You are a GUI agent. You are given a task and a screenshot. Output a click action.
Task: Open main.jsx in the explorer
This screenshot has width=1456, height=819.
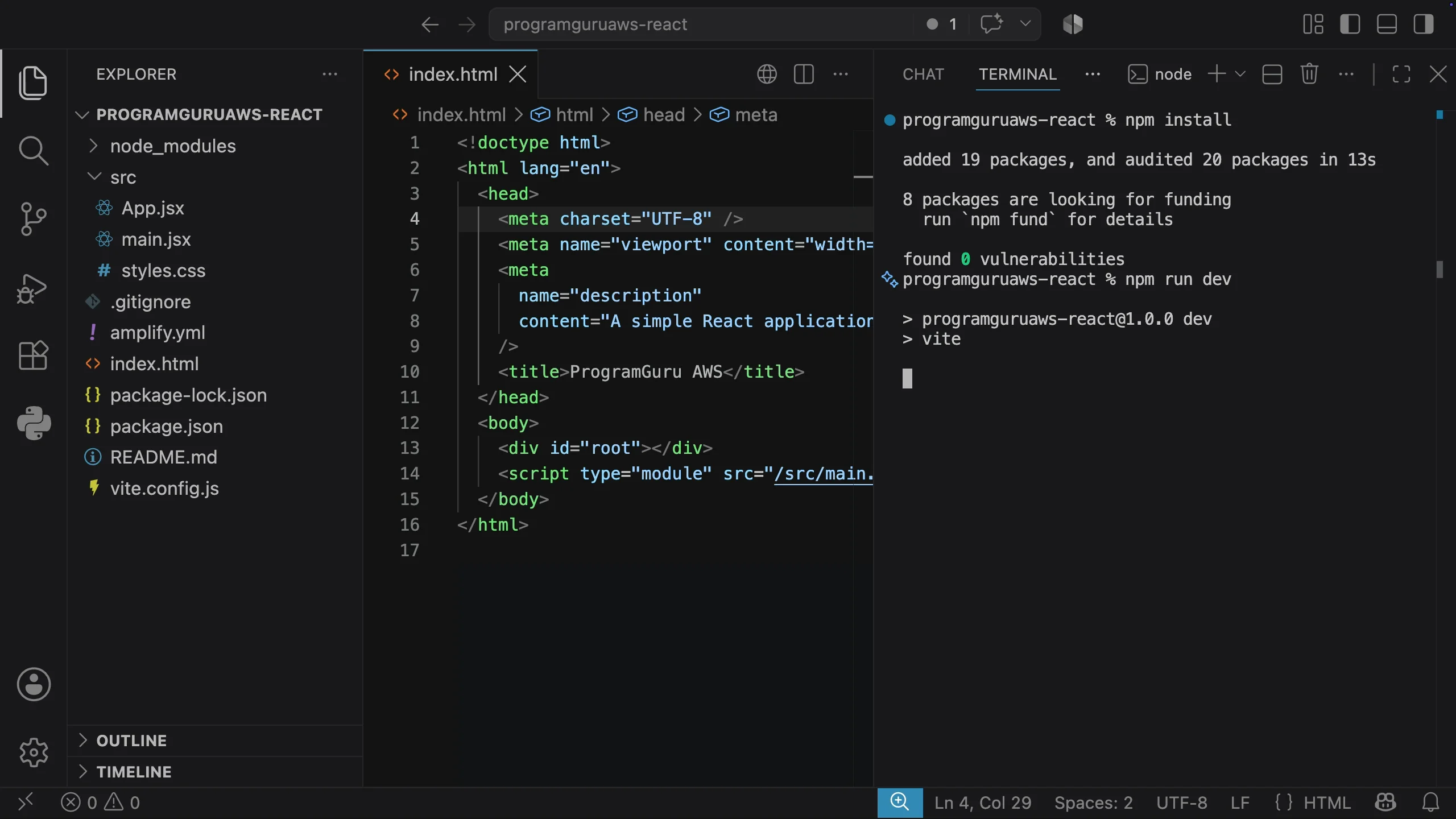215,239
